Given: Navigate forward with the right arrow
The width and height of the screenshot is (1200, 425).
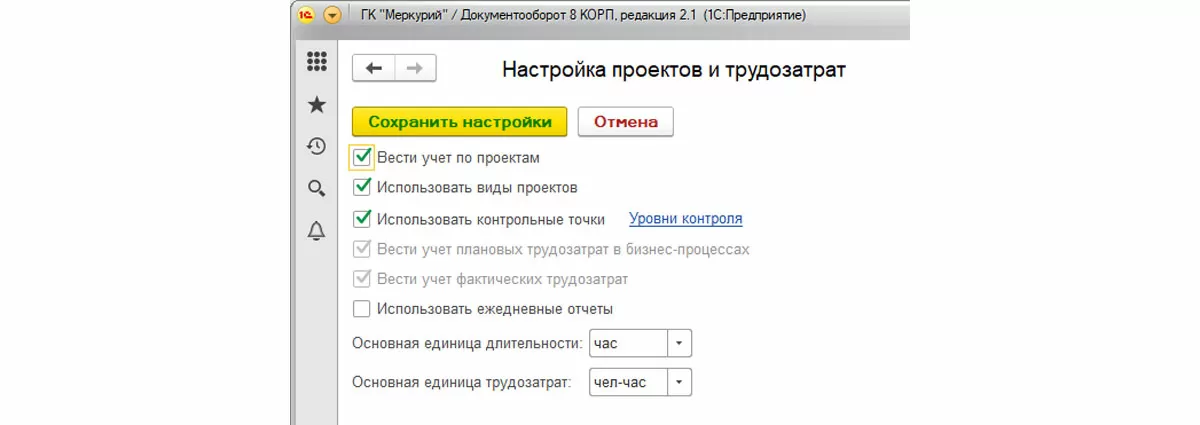Looking at the screenshot, I should point(415,68).
